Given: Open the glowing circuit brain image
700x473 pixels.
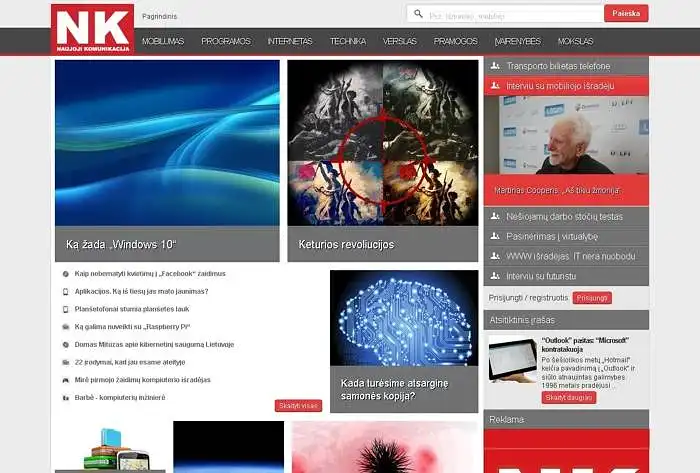Looking at the screenshot, I should click(x=404, y=318).
